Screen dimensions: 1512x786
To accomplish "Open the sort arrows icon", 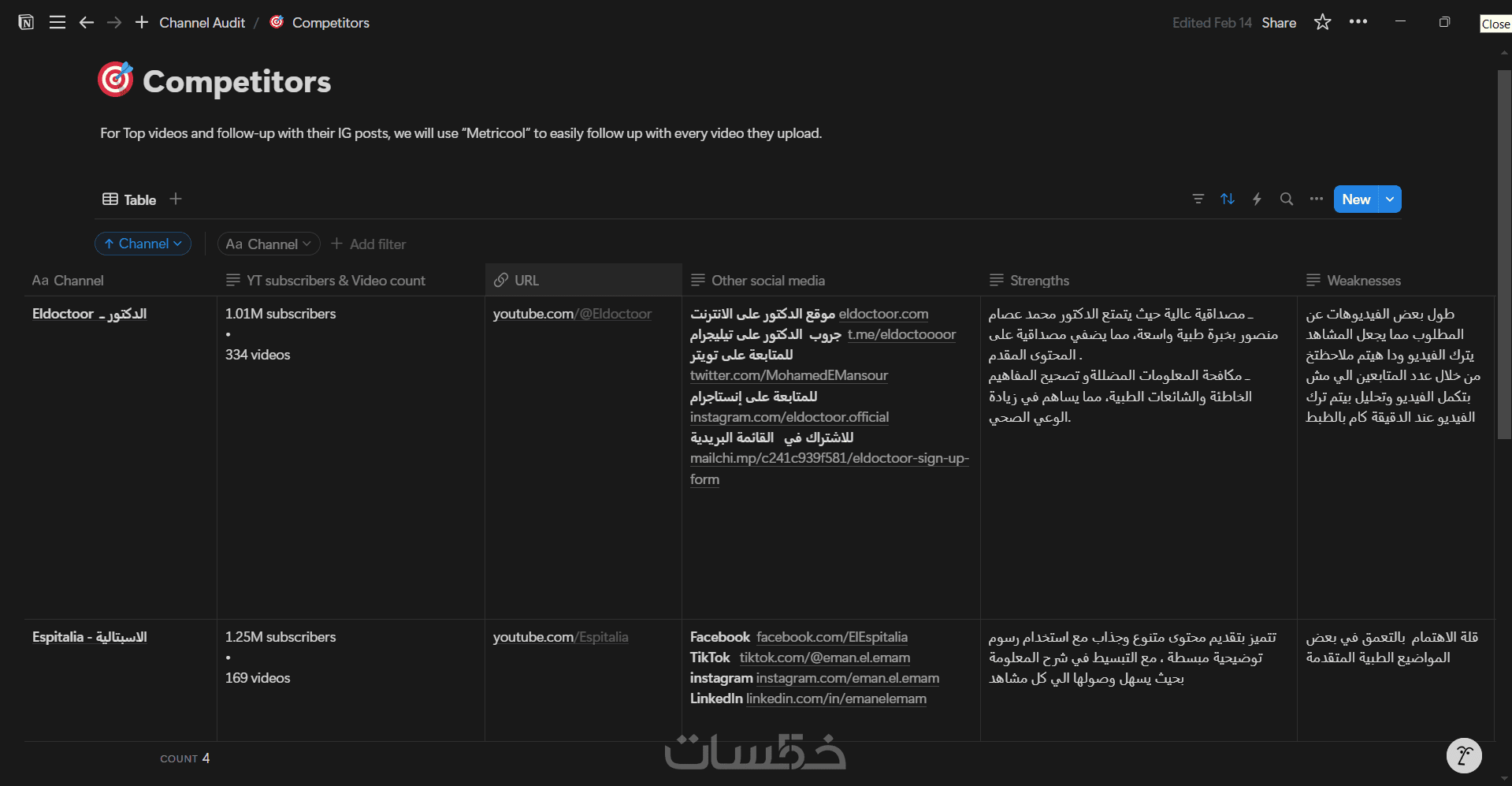I will 1228,199.
